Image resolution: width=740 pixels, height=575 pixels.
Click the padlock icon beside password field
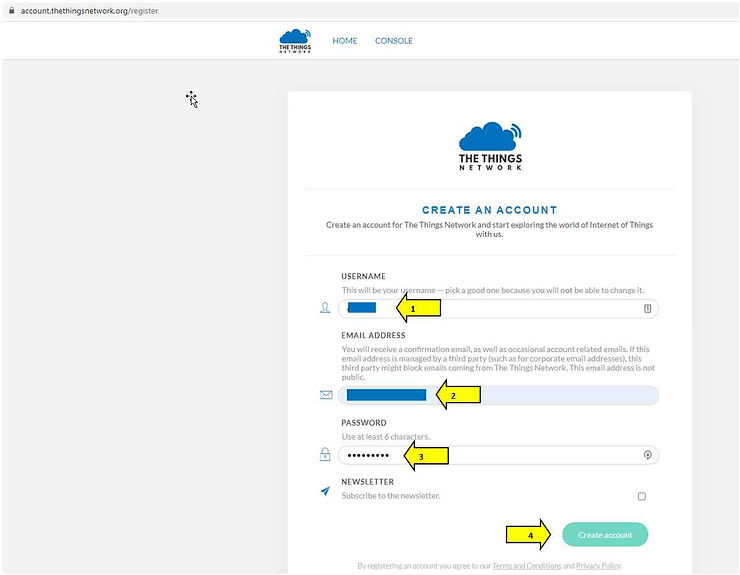click(325, 454)
